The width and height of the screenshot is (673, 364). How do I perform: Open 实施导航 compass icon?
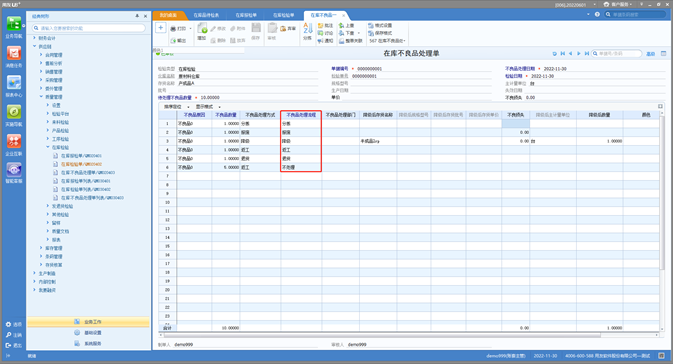coord(14,112)
